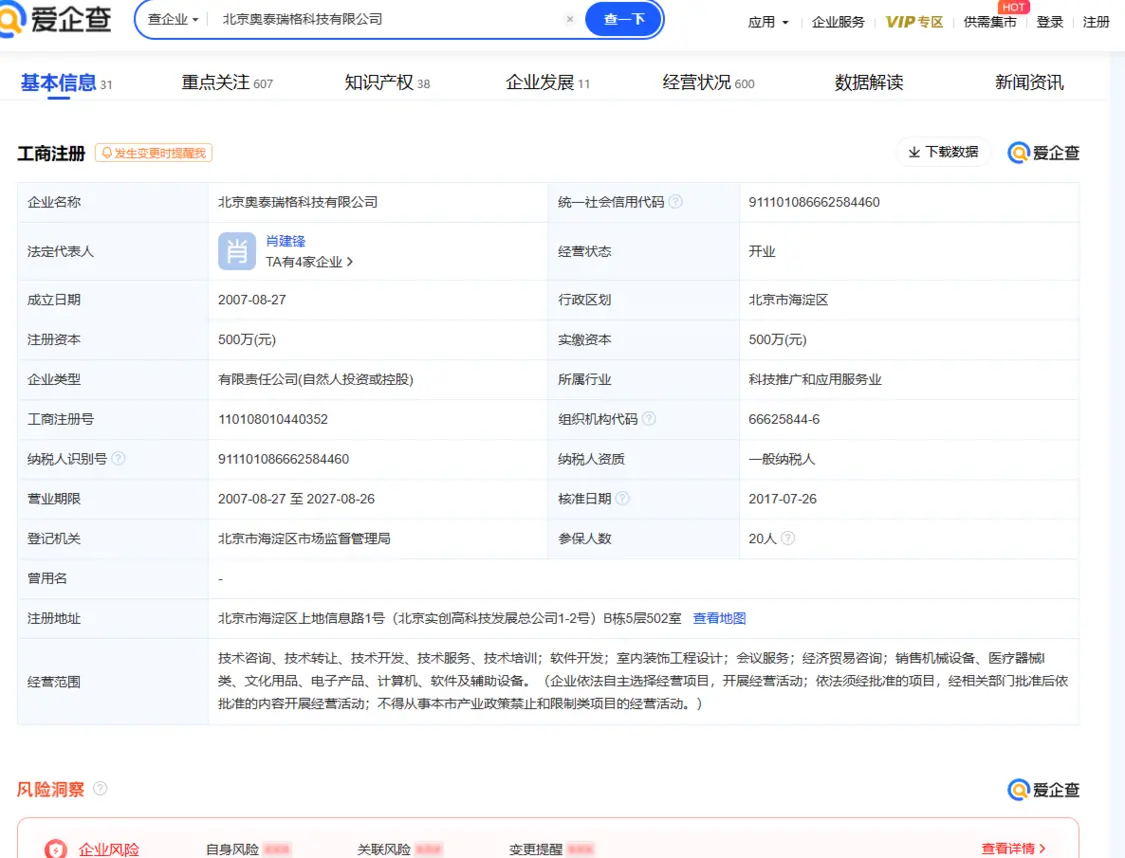Viewport: 1125px width, 858px height.
Task: Switch to the 知识产权 tab
Action: [x=387, y=83]
